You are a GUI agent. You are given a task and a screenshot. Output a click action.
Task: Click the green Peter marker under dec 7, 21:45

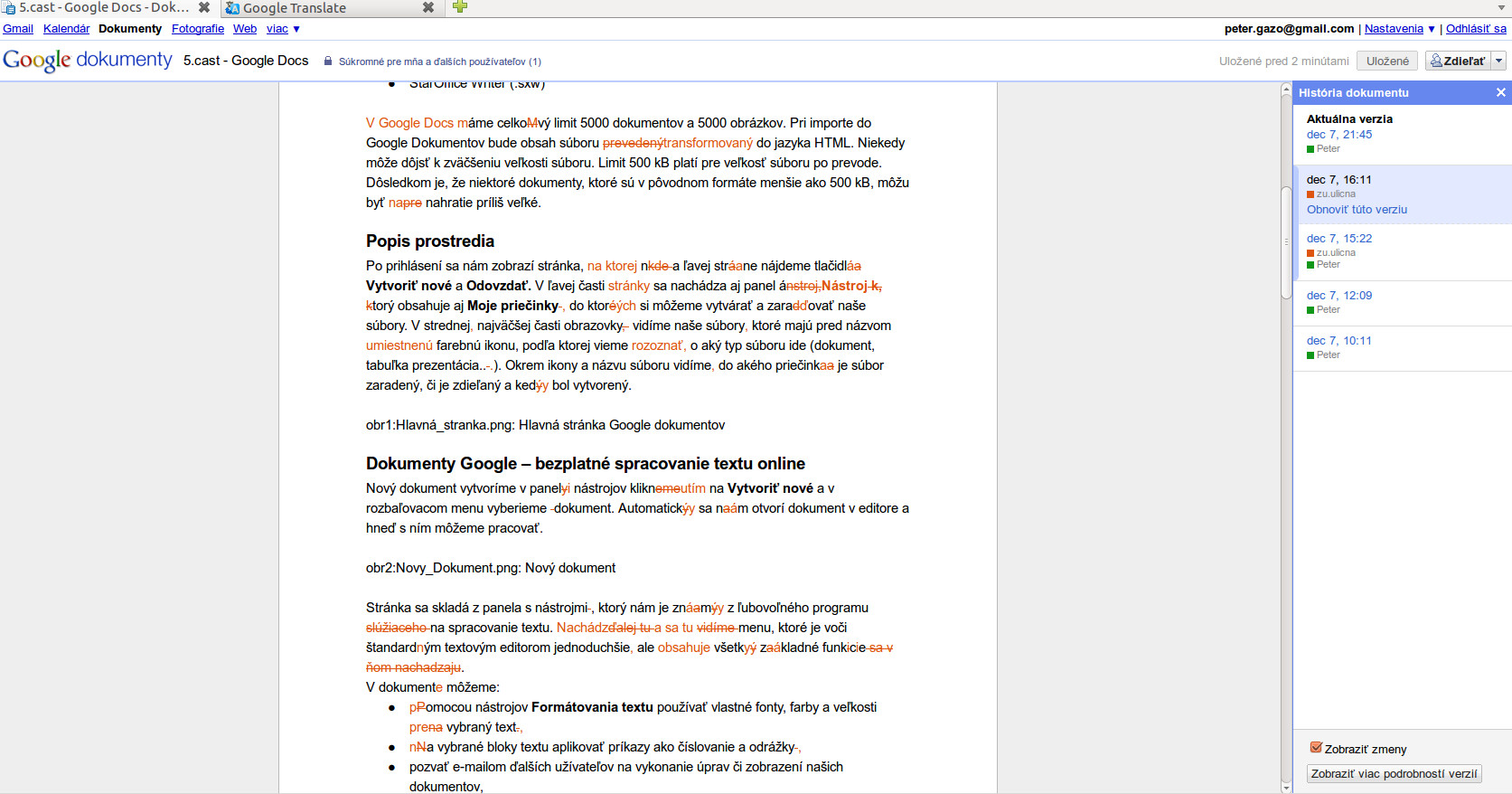(1310, 149)
